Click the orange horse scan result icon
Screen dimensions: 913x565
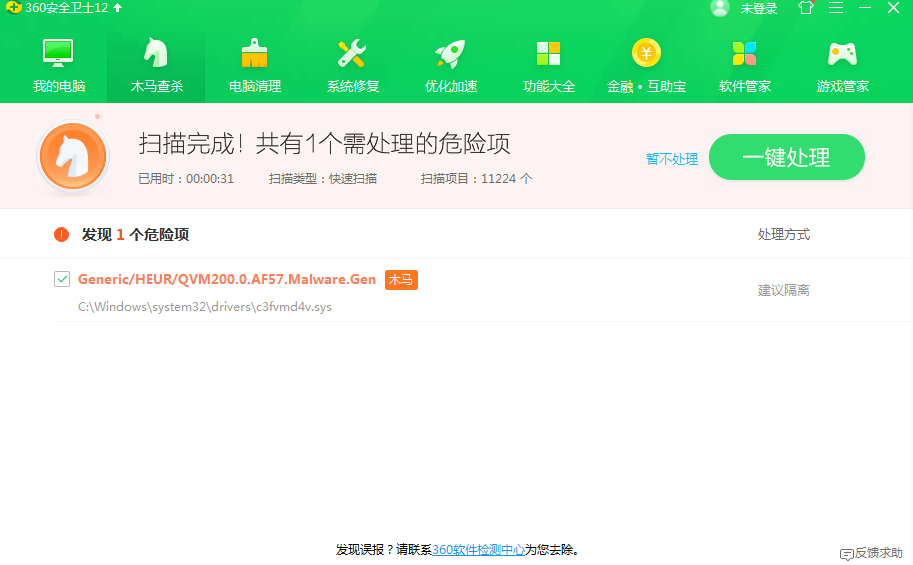(x=73, y=157)
